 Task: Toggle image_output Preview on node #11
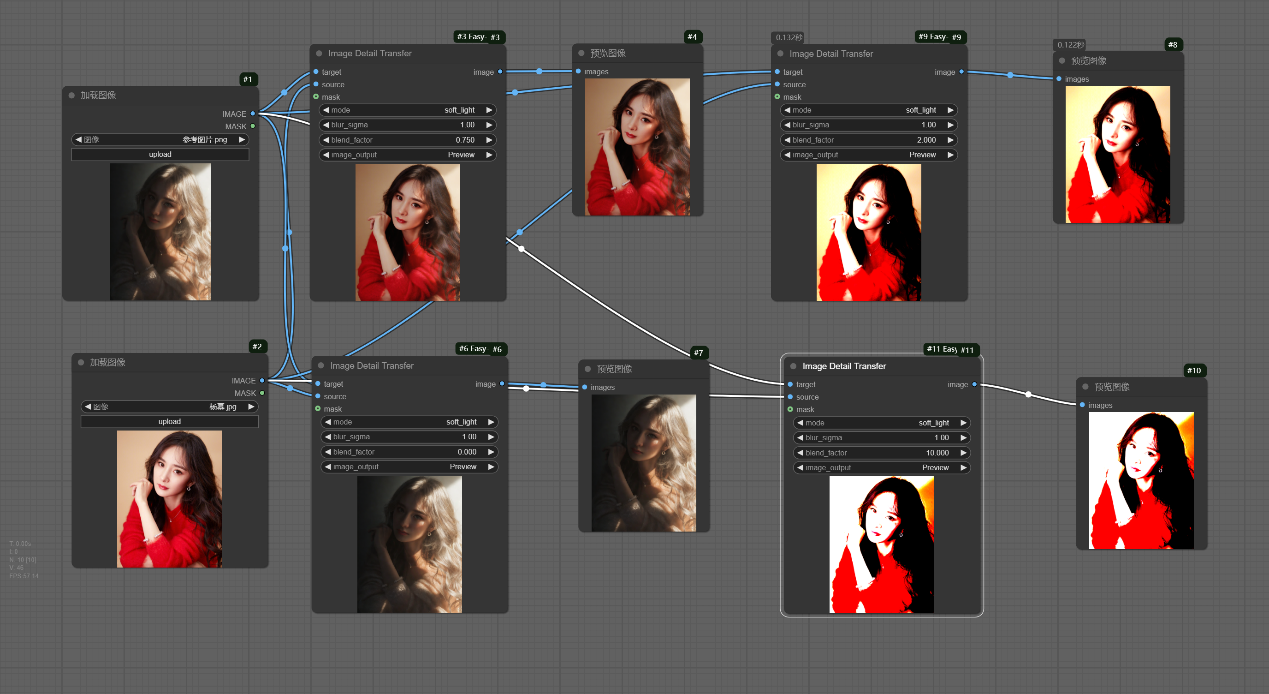(x=881, y=467)
